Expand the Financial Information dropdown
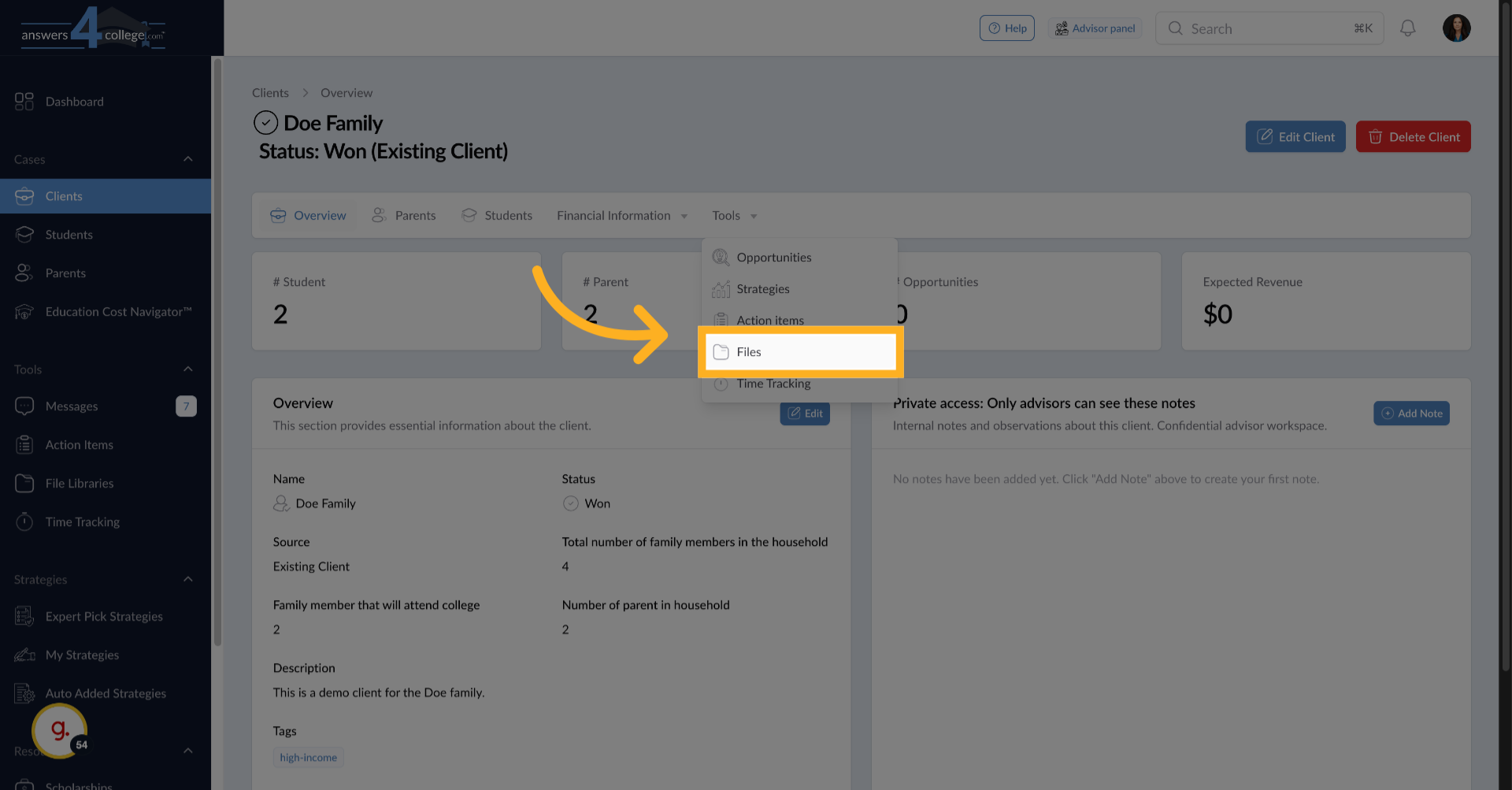Screen dimensions: 1512x790 tap(622, 216)
